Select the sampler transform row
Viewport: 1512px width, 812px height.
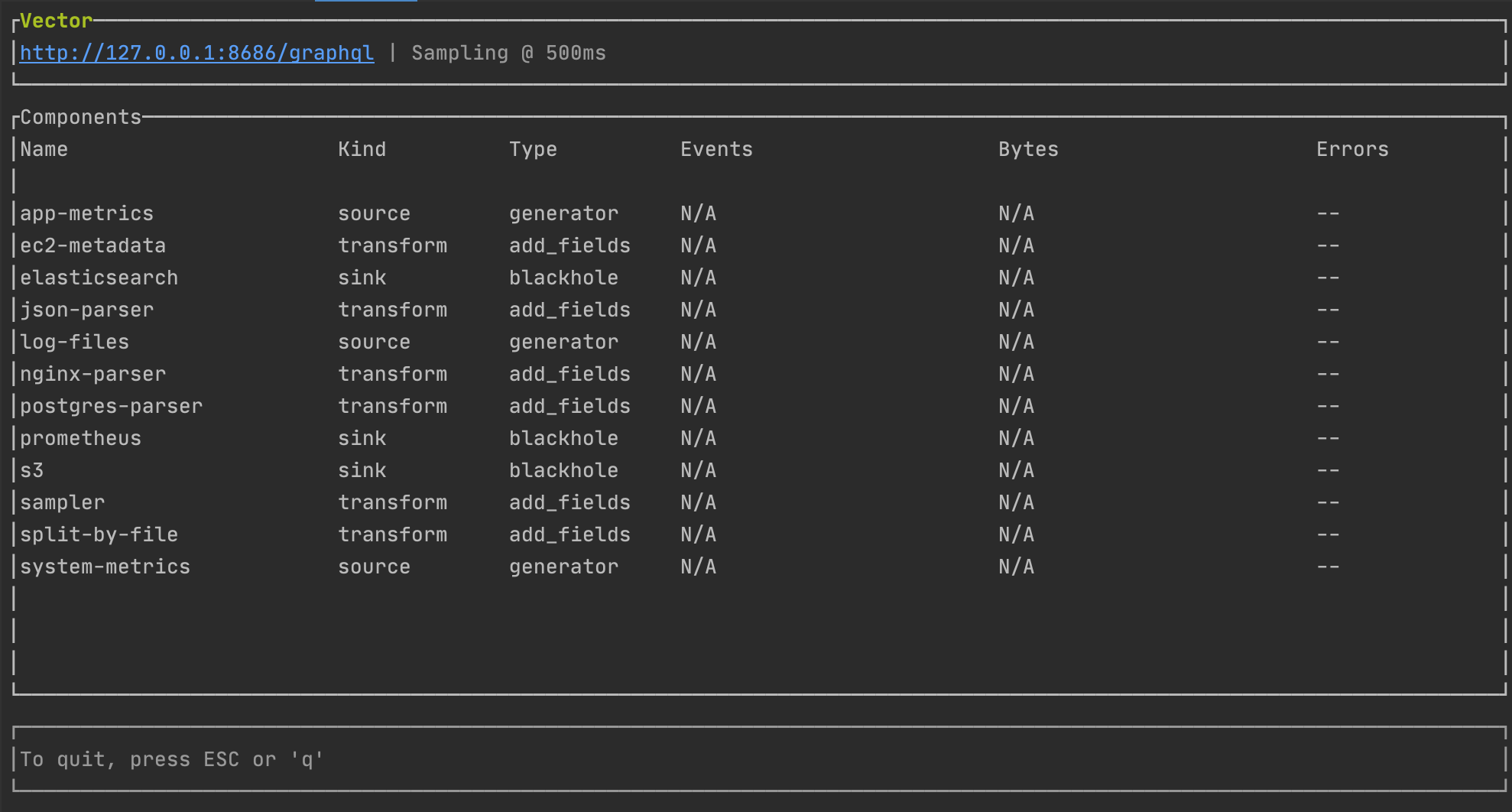point(62,502)
